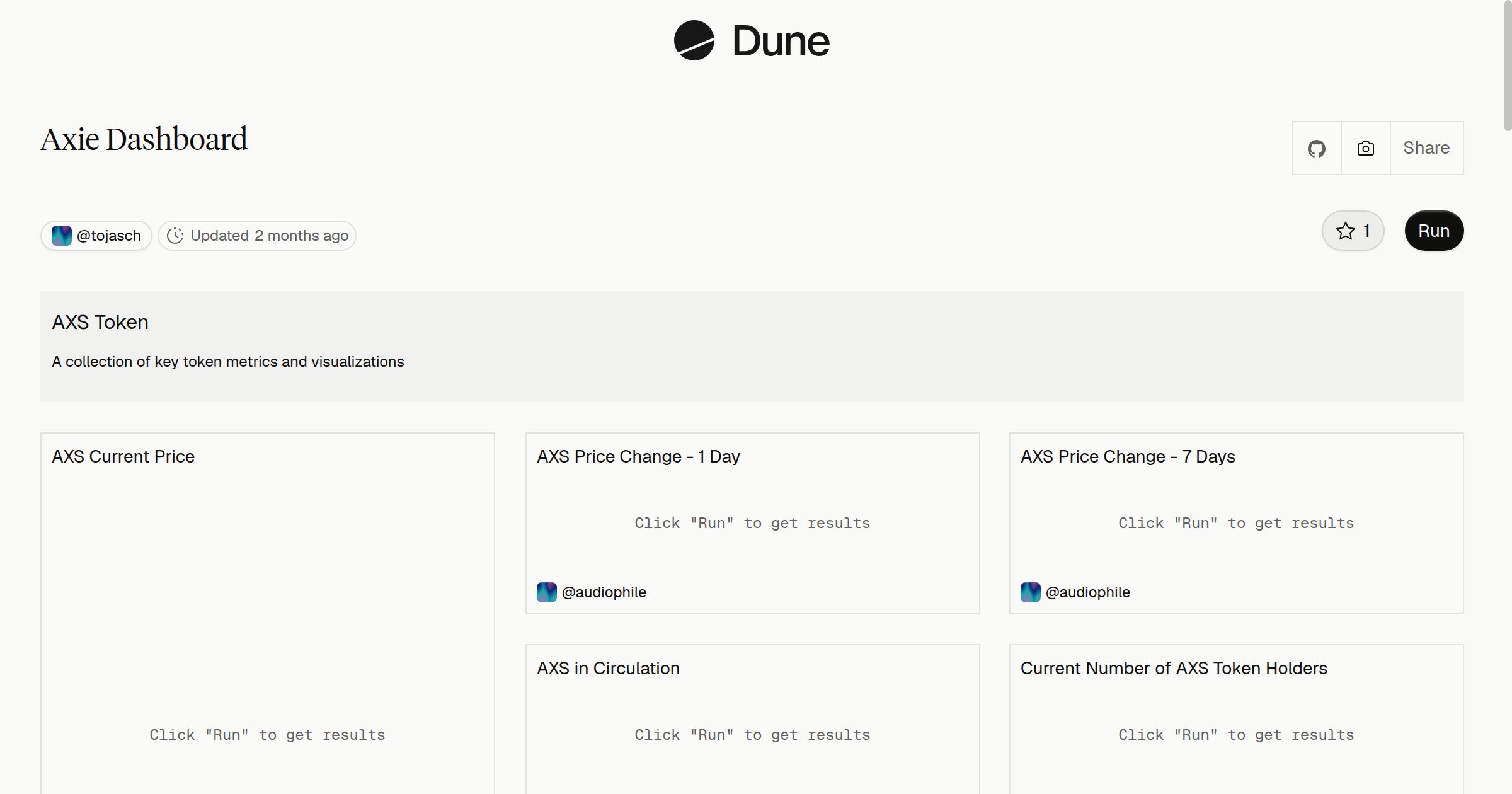
Task: Click the 'Updated 2 months ago' label
Action: [269, 236]
